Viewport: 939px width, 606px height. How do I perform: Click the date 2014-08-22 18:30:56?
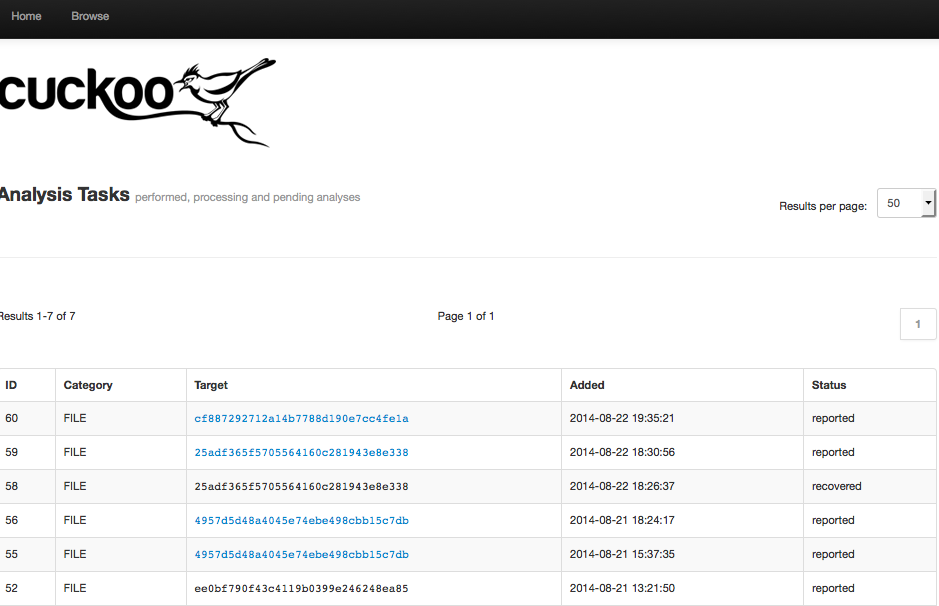[x=622, y=452]
